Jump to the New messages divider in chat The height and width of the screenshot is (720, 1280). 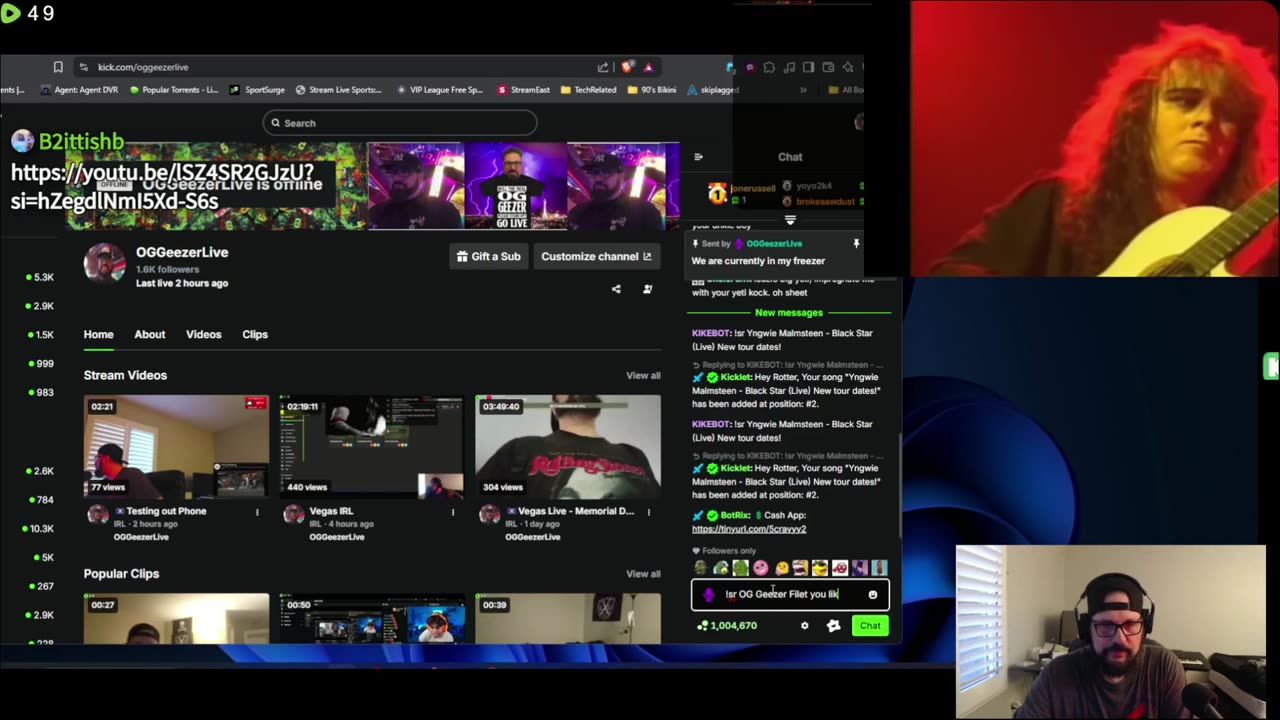[x=789, y=313]
